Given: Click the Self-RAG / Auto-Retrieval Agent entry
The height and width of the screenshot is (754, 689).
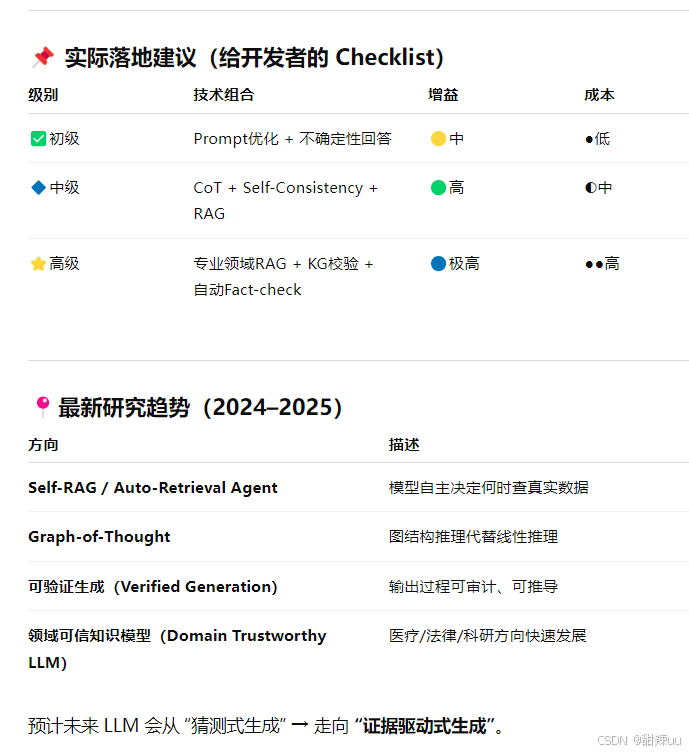Looking at the screenshot, I should tap(153, 488).
